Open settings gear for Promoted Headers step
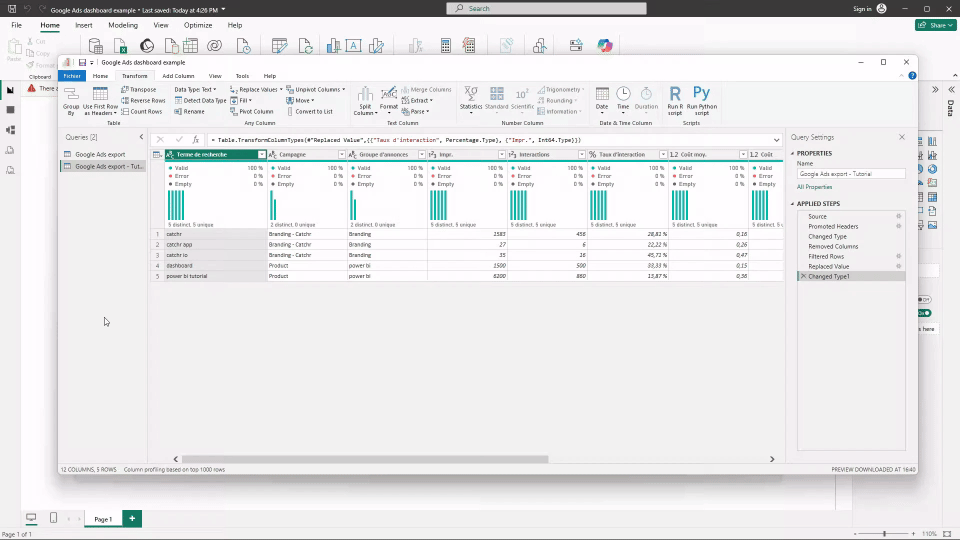 [x=899, y=226]
